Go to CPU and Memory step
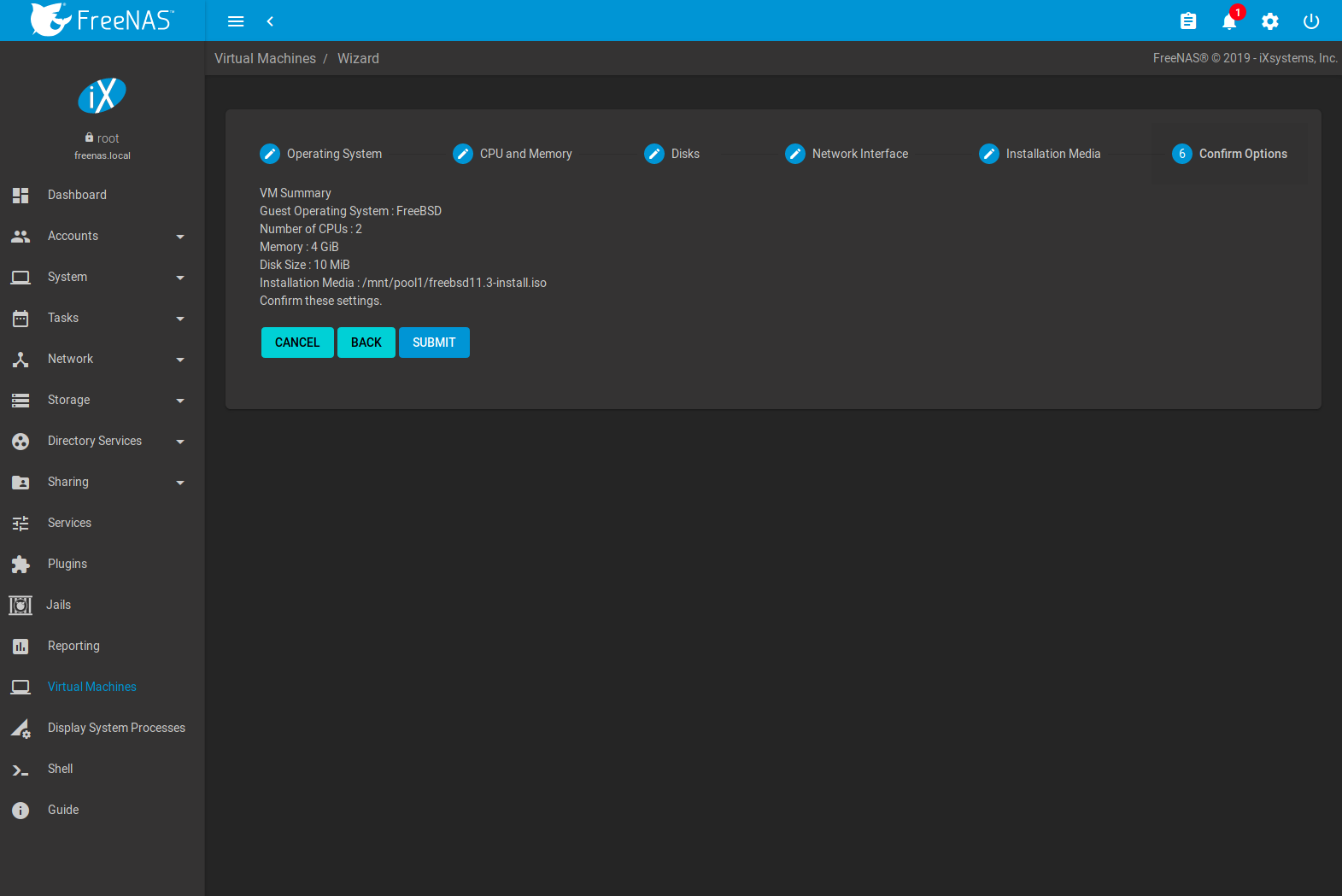The image size is (1342, 896). pos(513,154)
